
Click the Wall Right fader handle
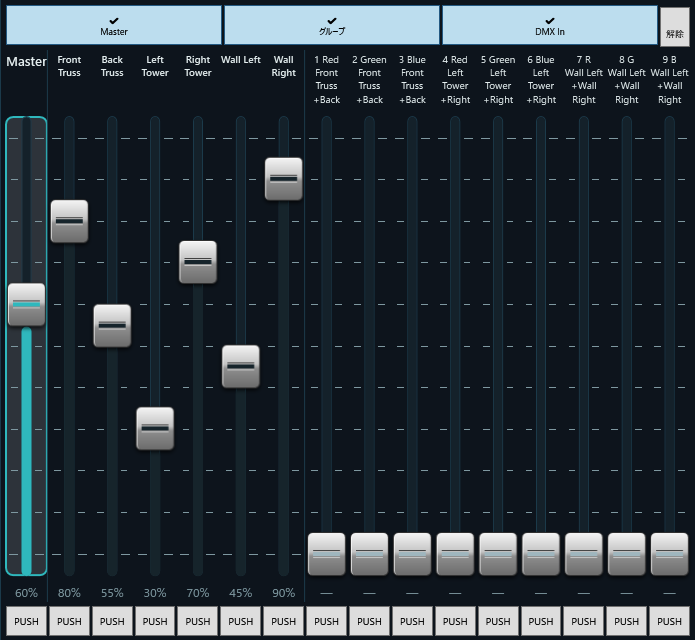284,179
